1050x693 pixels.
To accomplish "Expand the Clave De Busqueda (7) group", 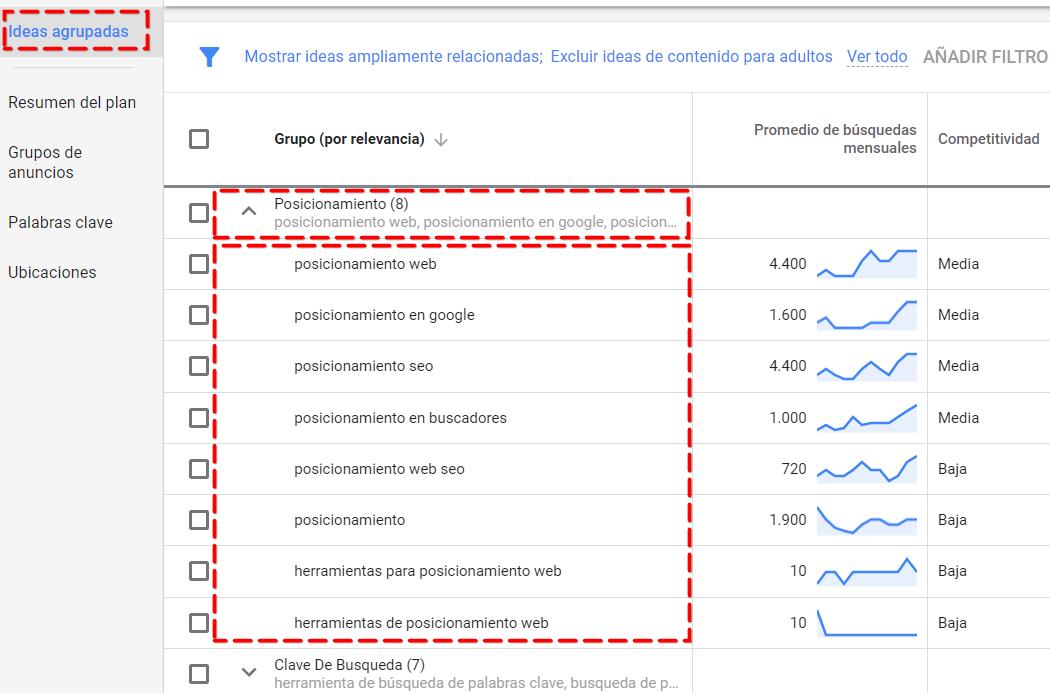I will tap(250, 673).
